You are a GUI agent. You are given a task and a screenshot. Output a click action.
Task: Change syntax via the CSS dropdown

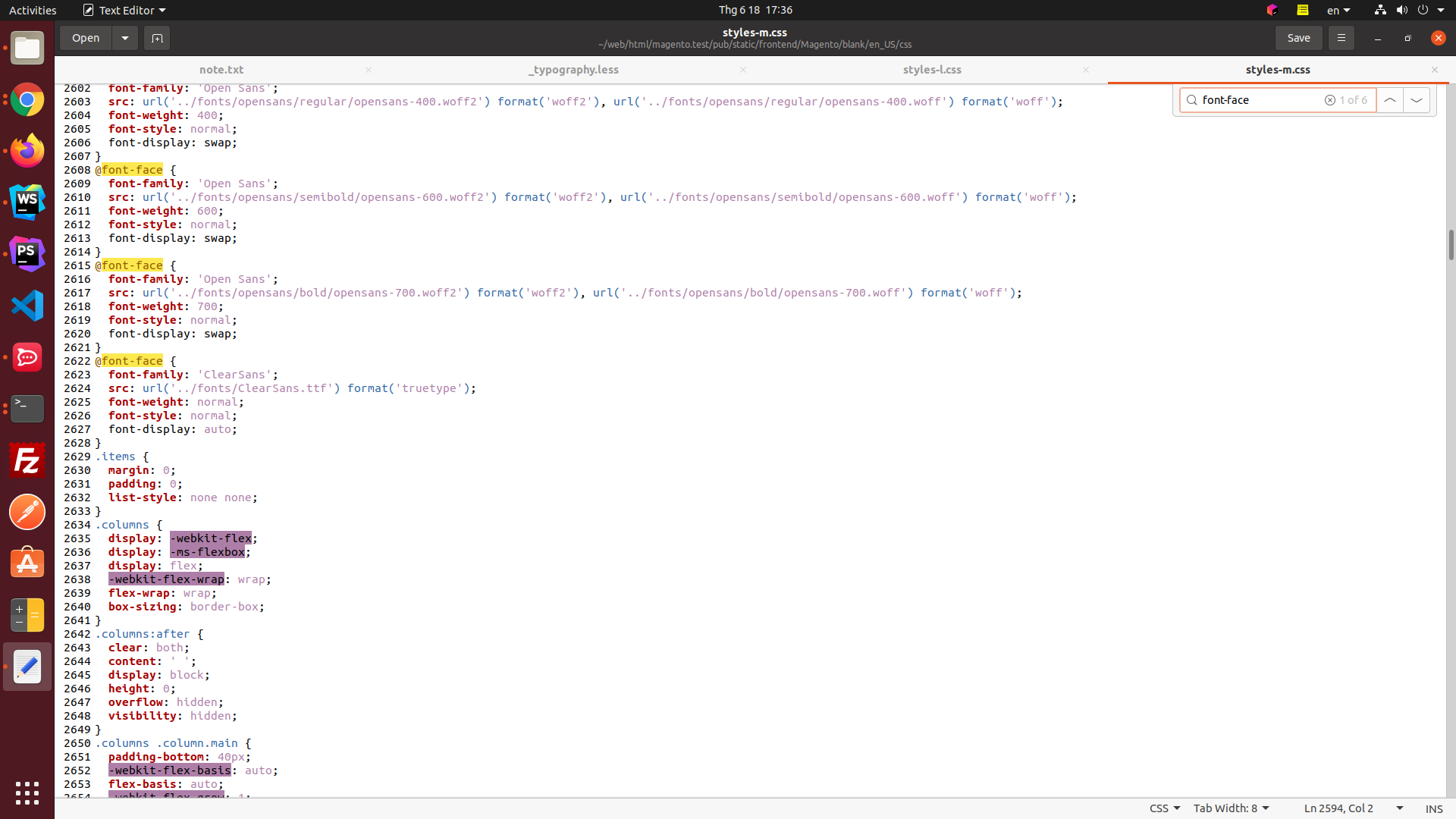point(1163,808)
